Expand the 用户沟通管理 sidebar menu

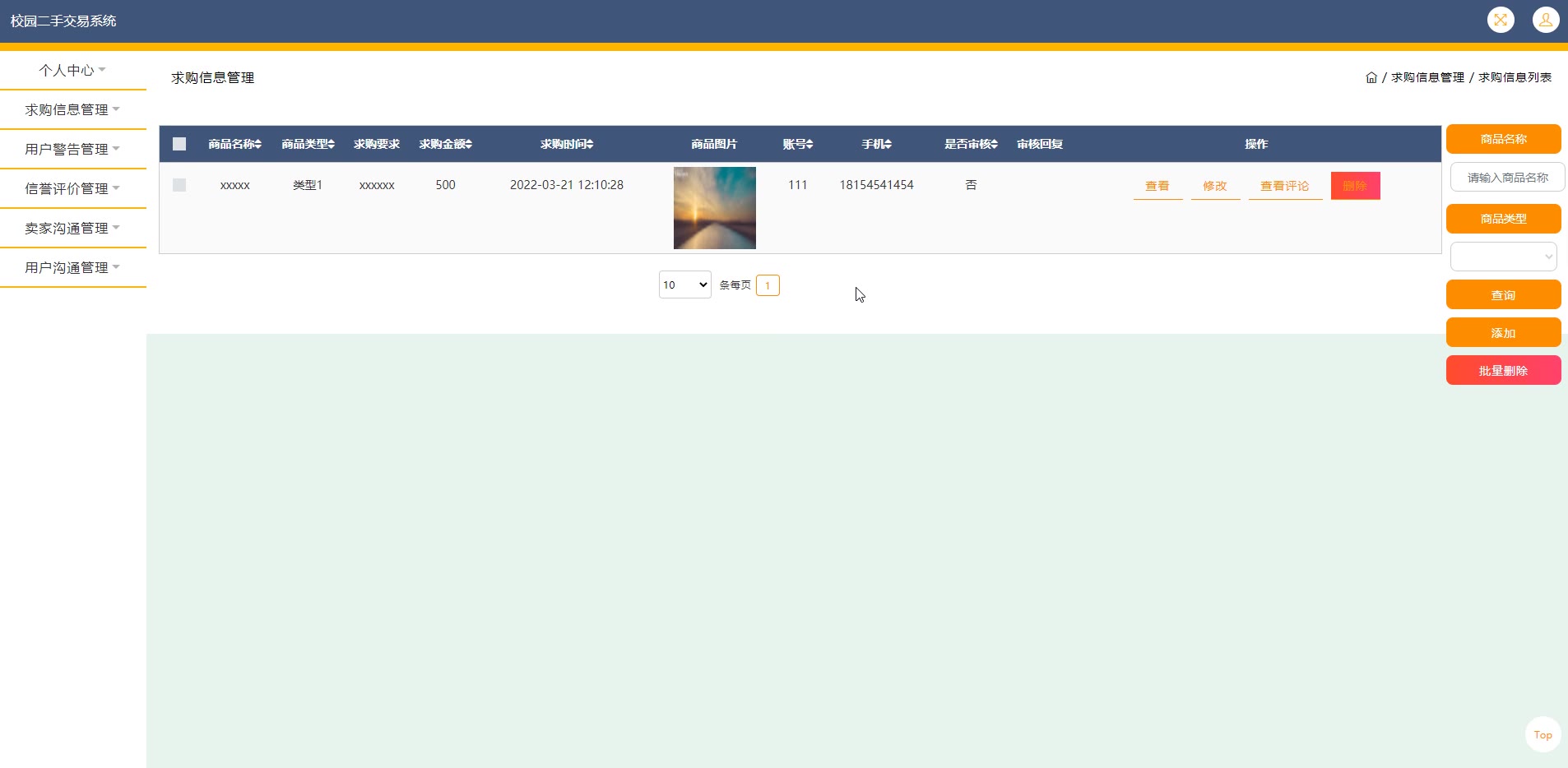point(72,267)
